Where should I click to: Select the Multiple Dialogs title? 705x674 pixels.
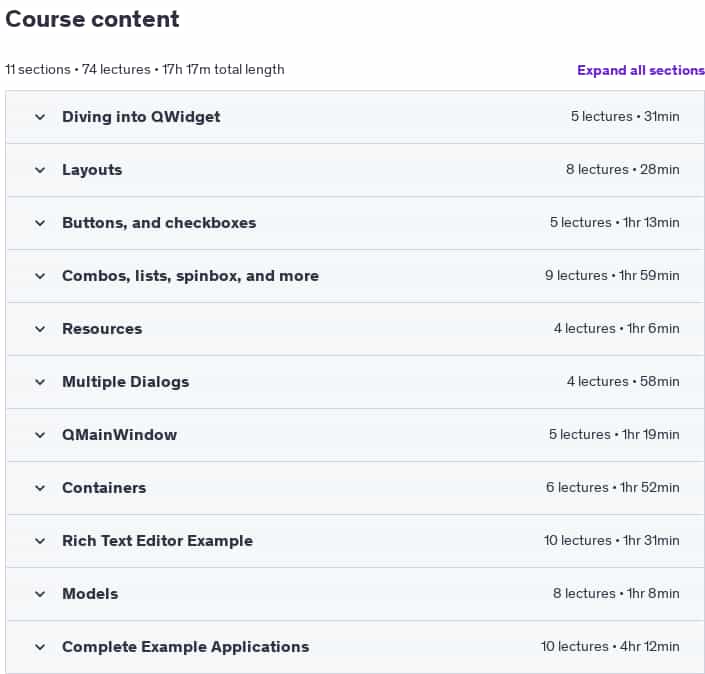(125, 382)
